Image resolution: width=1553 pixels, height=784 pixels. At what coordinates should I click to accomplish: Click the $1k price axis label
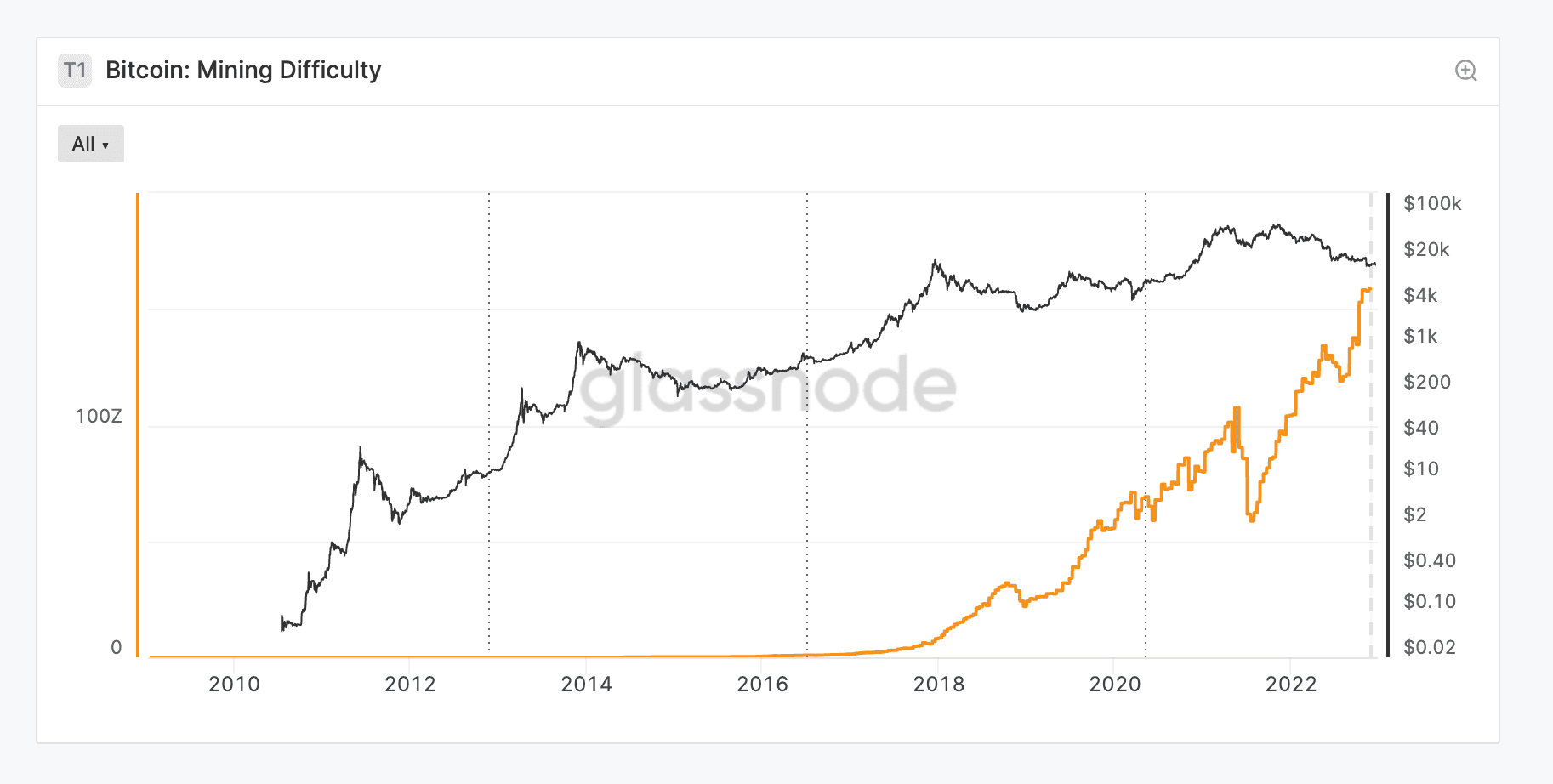(1420, 336)
